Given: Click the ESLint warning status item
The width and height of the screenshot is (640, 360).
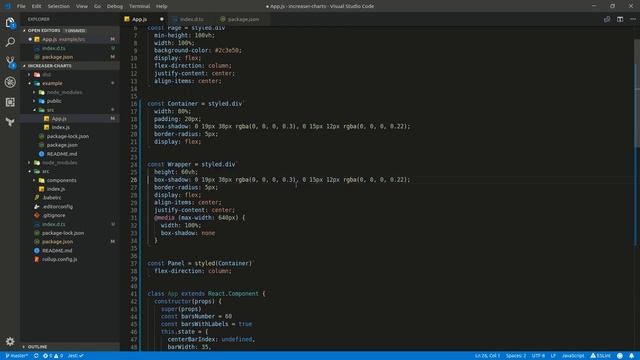Looking at the screenshot, I should pyautogui.click(x=601, y=356).
